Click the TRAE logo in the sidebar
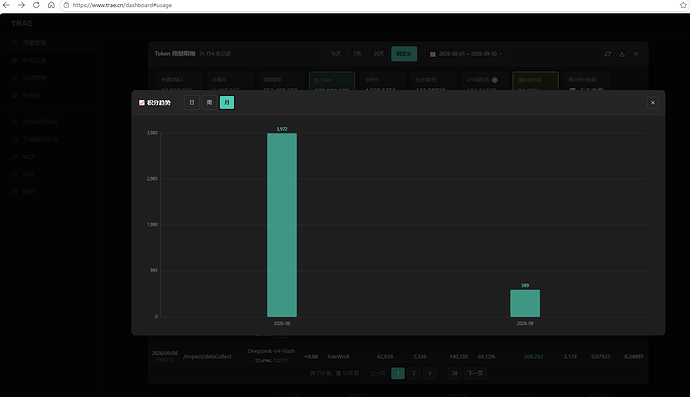Viewport: 690px width, 397px height. (x=22, y=23)
